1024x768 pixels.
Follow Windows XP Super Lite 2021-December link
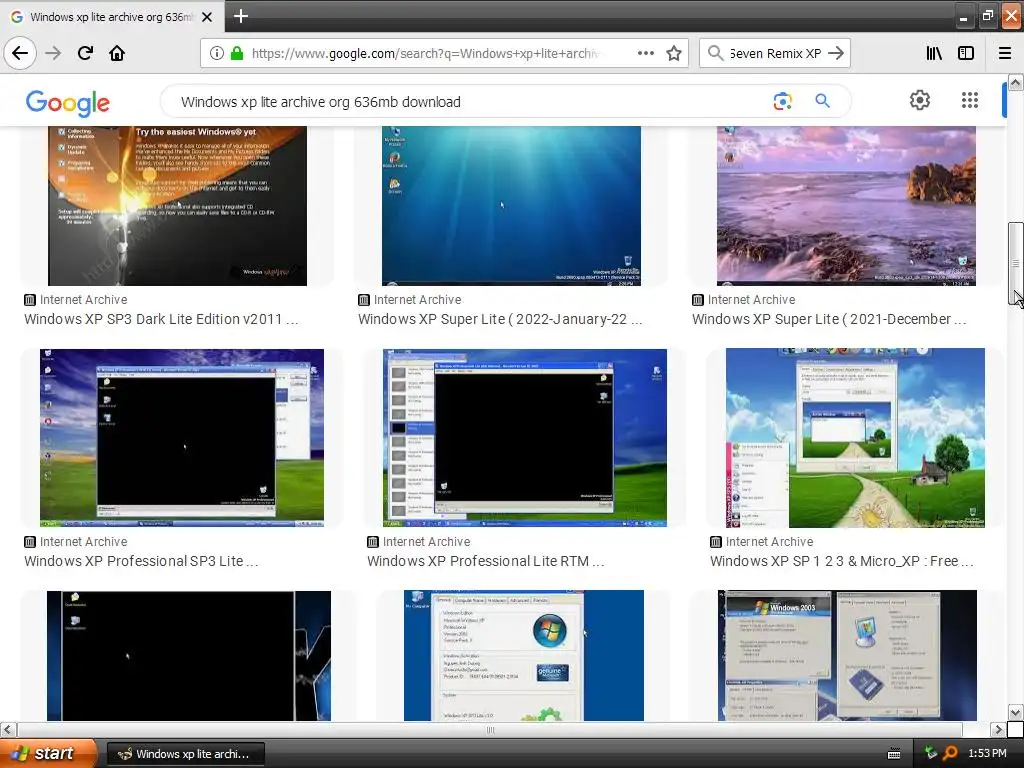click(829, 319)
